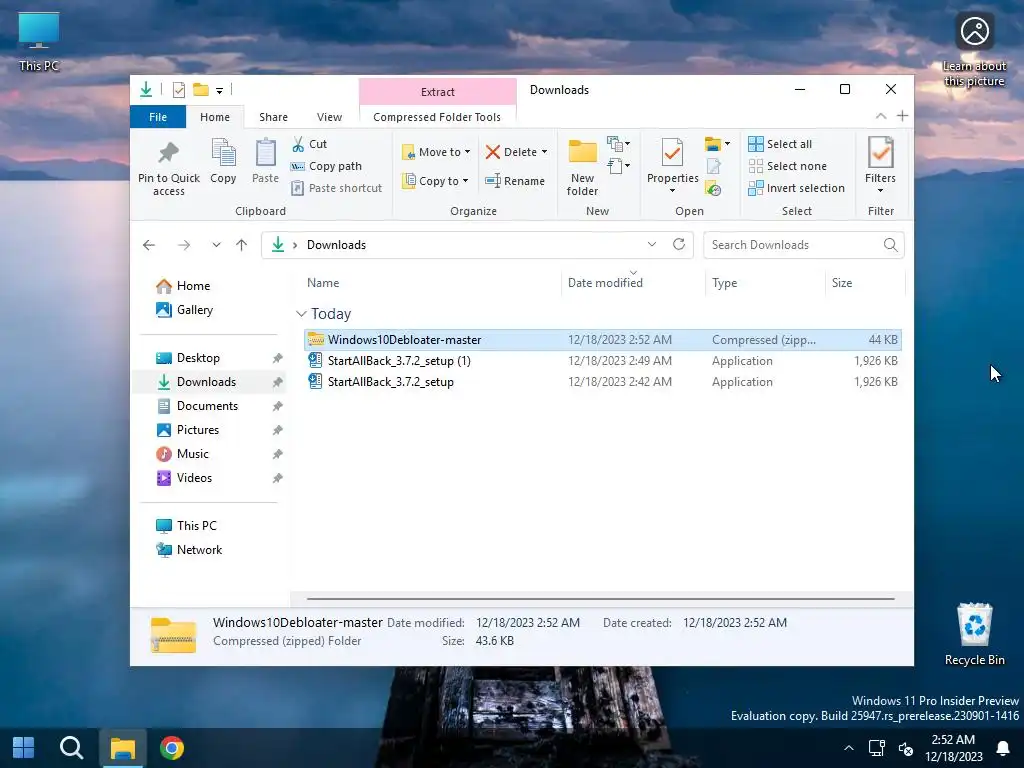Go up one level with Up arrow

(242, 245)
